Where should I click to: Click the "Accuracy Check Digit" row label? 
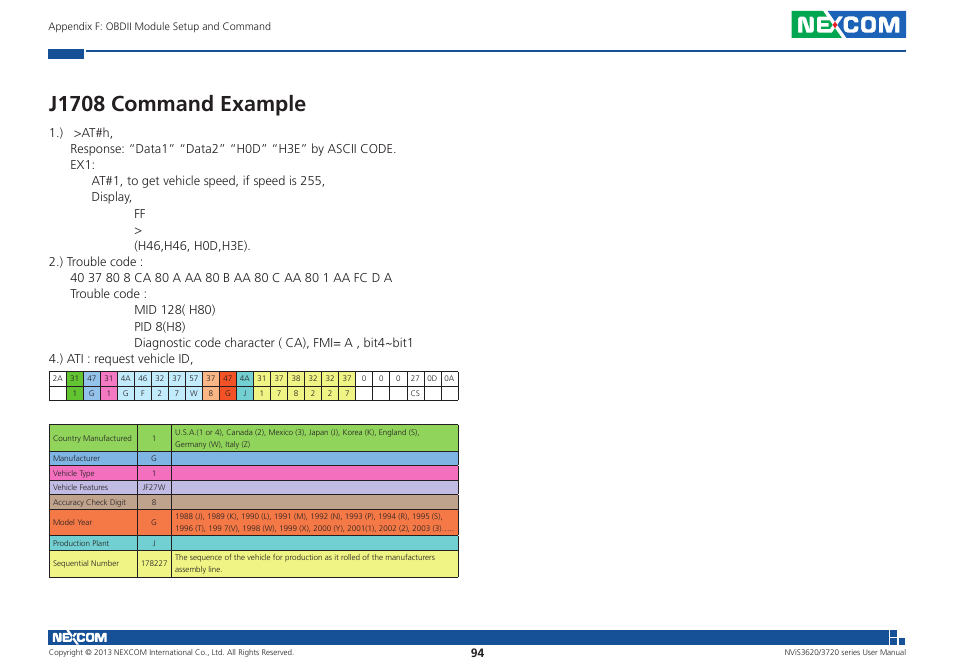click(x=89, y=502)
